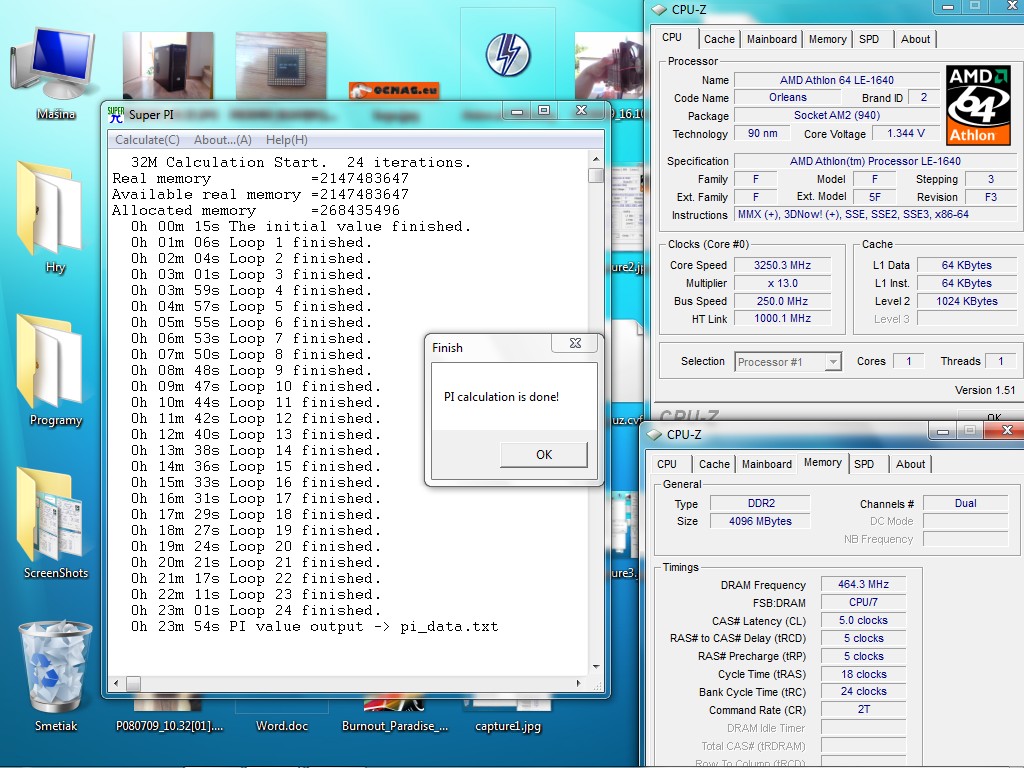Click Super PI horizontal scrollbar left arrow
1024x768 pixels.
[116, 683]
